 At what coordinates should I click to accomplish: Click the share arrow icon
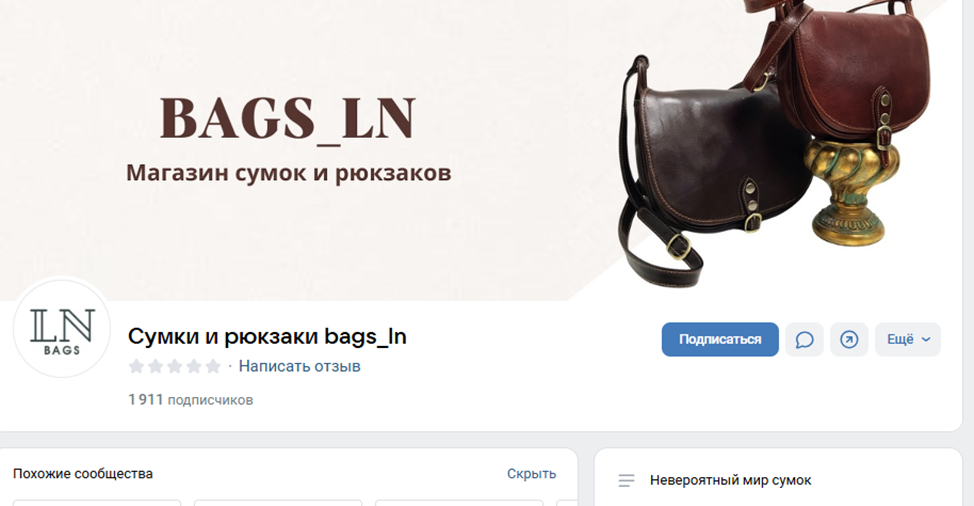[x=849, y=340]
